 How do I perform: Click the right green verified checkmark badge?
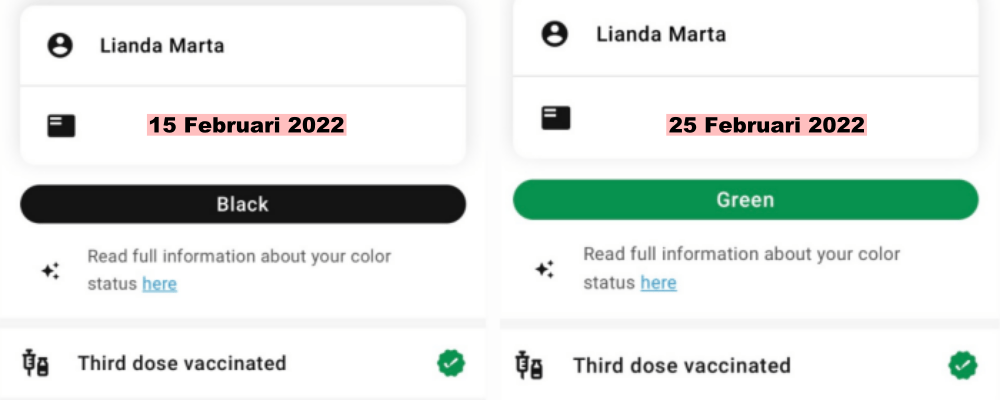pyautogui.click(x=962, y=365)
